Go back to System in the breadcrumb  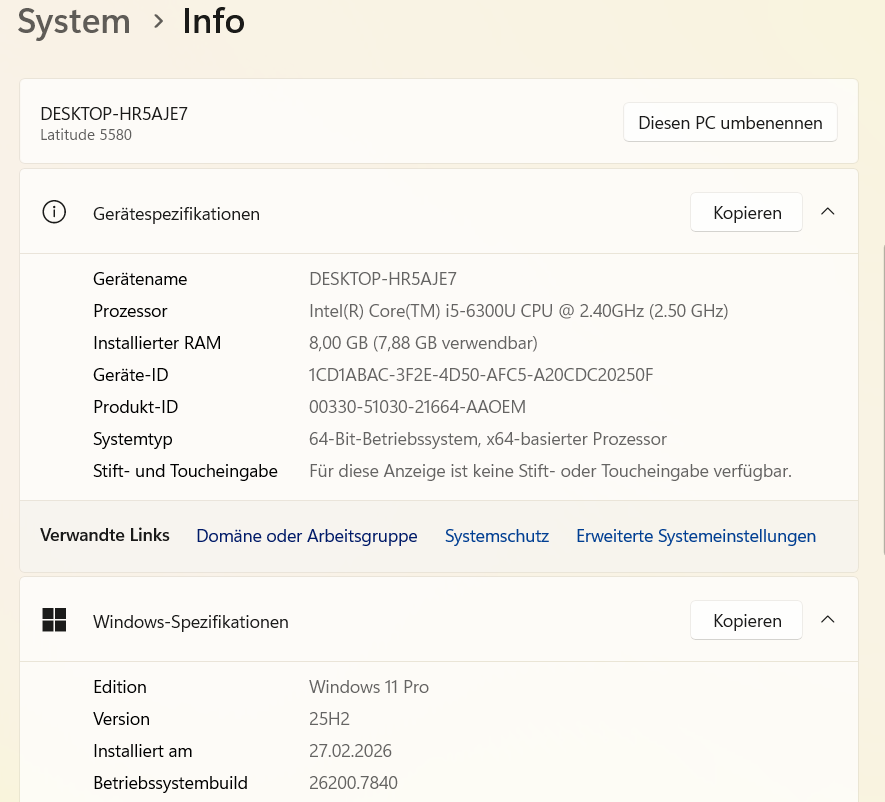click(74, 21)
